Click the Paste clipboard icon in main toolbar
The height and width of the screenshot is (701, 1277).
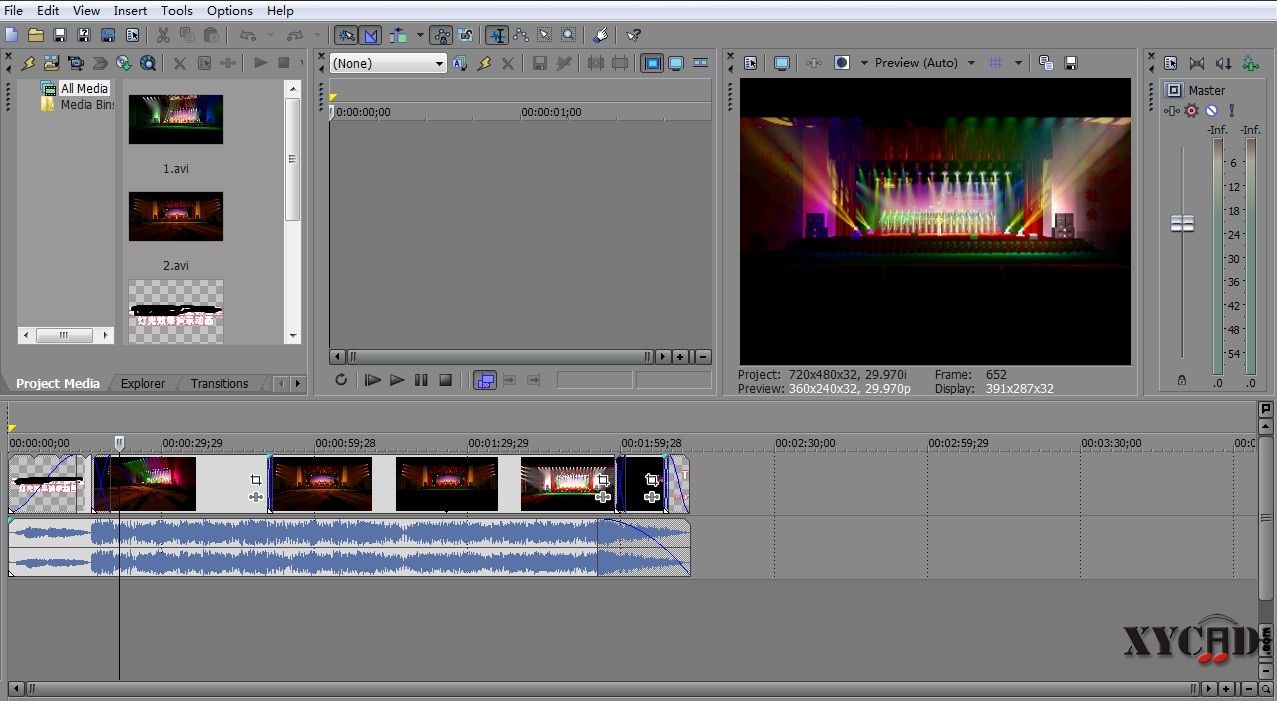pyautogui.click(x=211, y=35)
